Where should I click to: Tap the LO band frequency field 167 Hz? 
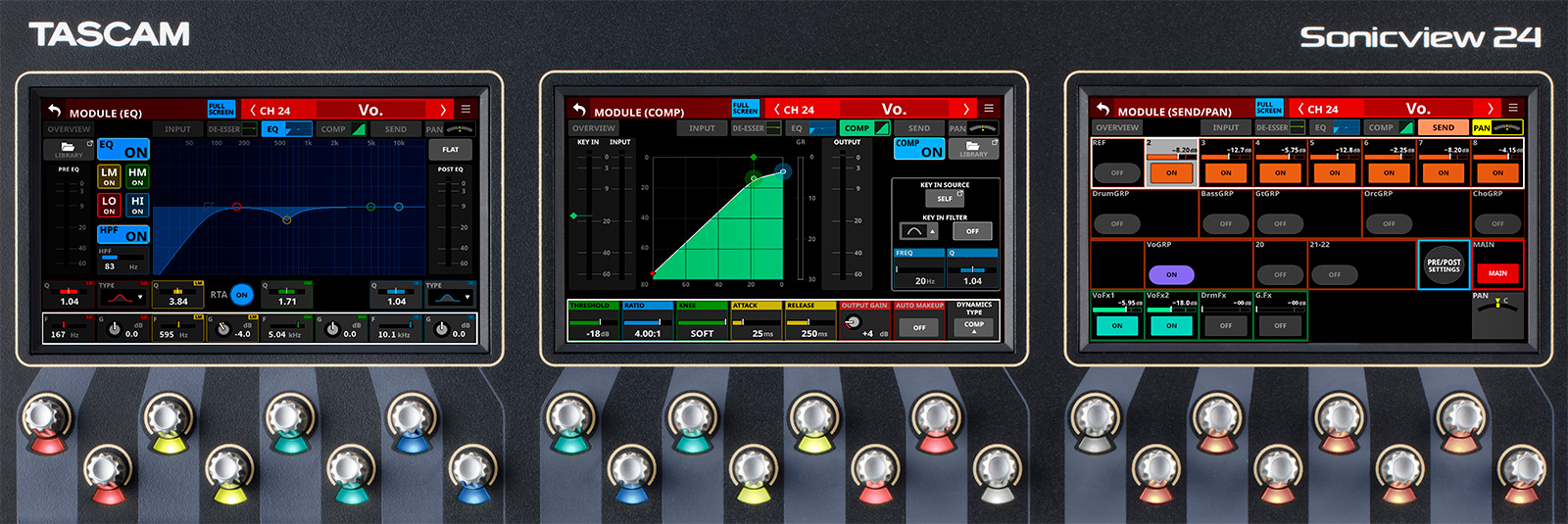(x=69, y=330)
